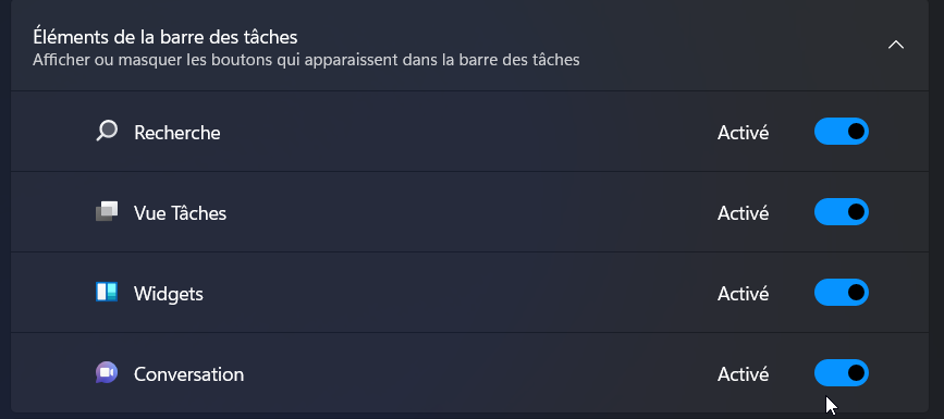The image size is (945, 420).
Task: Click the "Éléments de la barre des tâches" heading
Action: coord(165,37)
